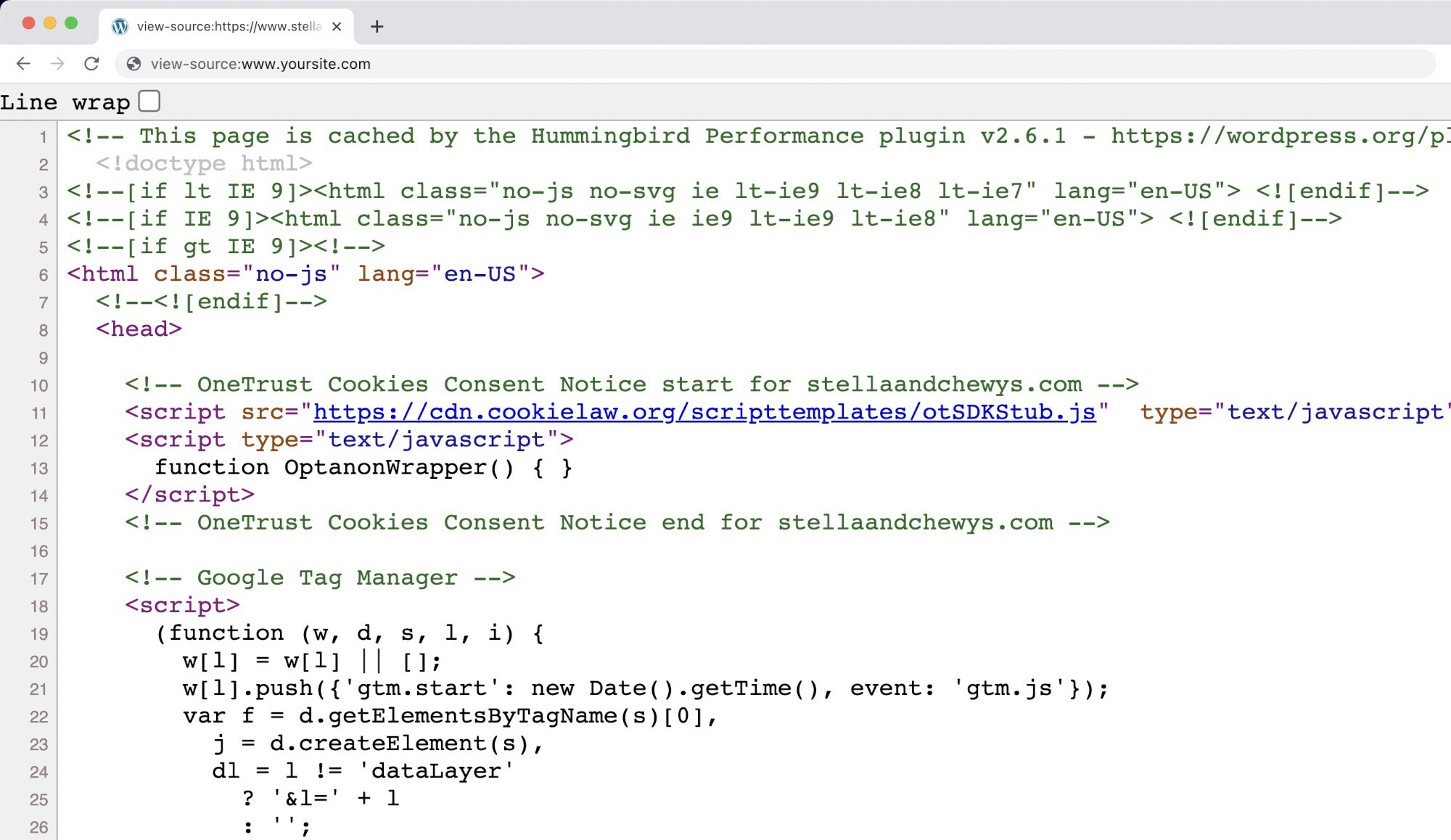Open a new browser tab
This screenshot has width=1451, height=840.
pos(377,27)
